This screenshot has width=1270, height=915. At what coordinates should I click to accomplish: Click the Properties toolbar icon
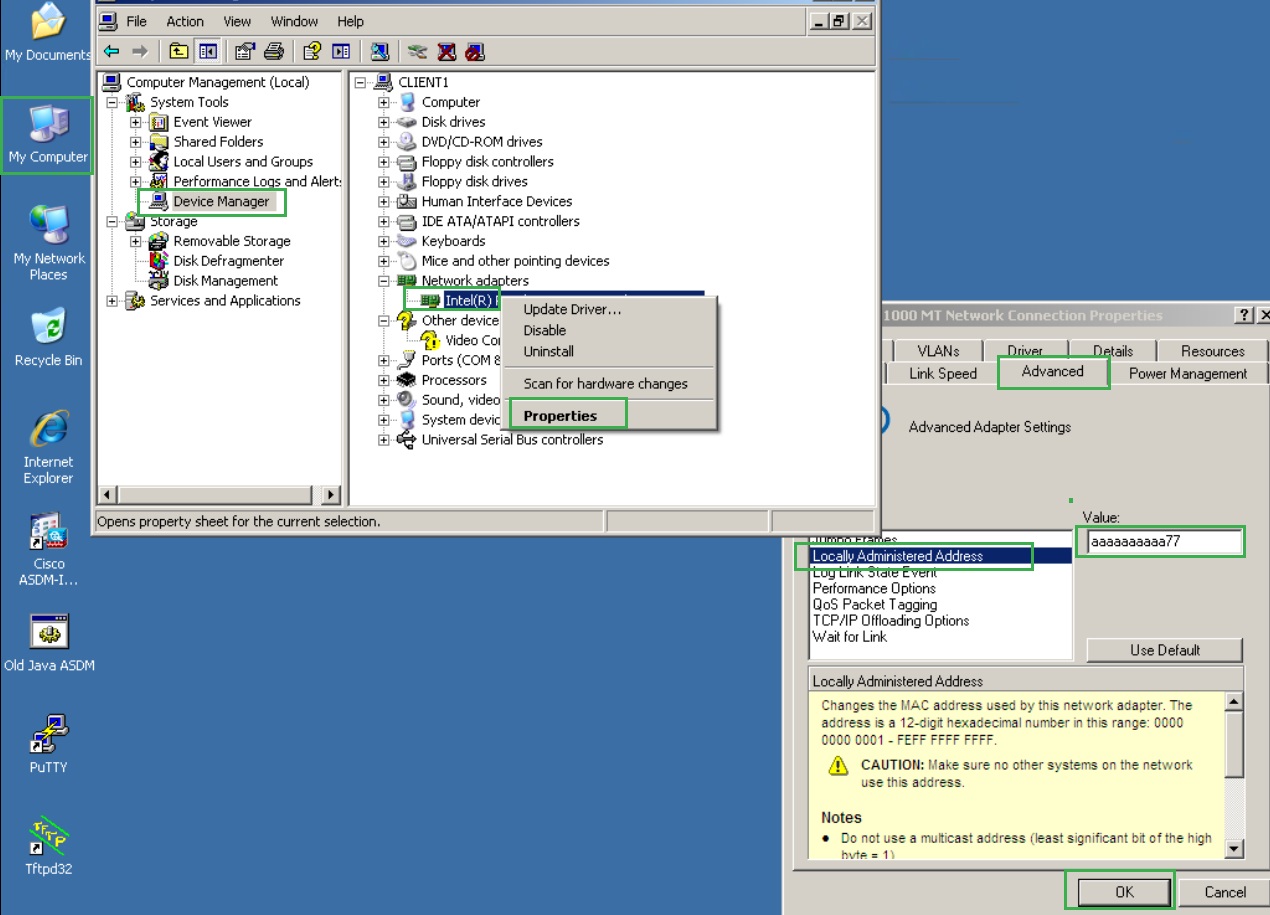point(245,51)
